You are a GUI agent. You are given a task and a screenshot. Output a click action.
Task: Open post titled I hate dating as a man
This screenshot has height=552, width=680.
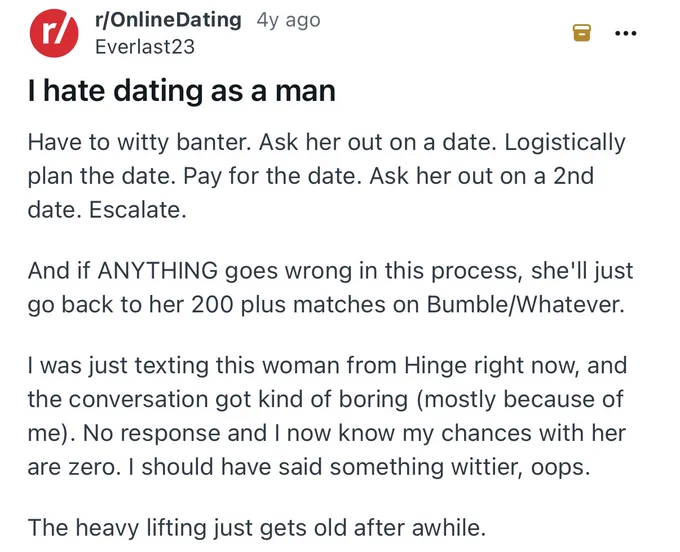(182, 91)
